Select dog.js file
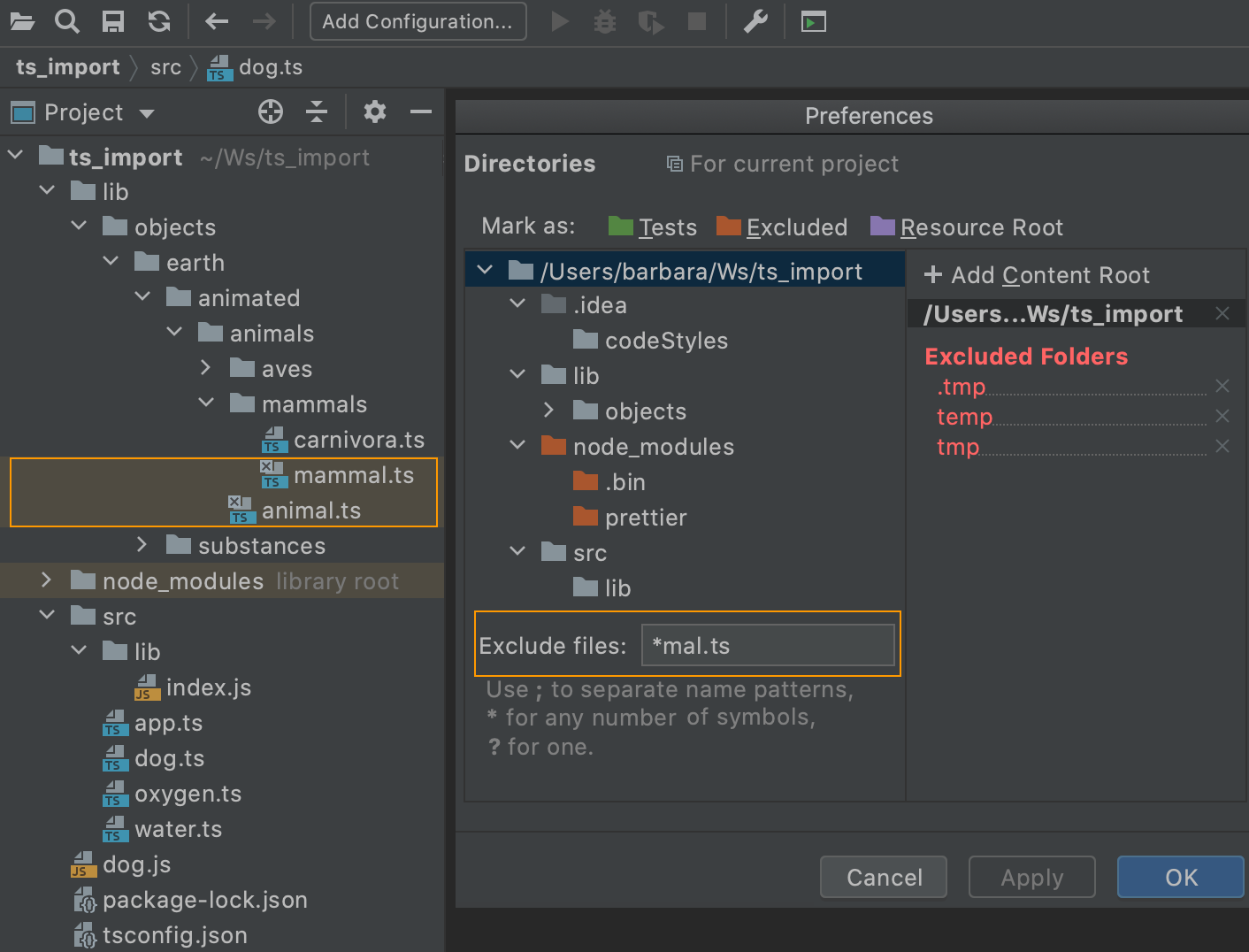This screenshot has width=1249, height=952. tap(121, 864)
